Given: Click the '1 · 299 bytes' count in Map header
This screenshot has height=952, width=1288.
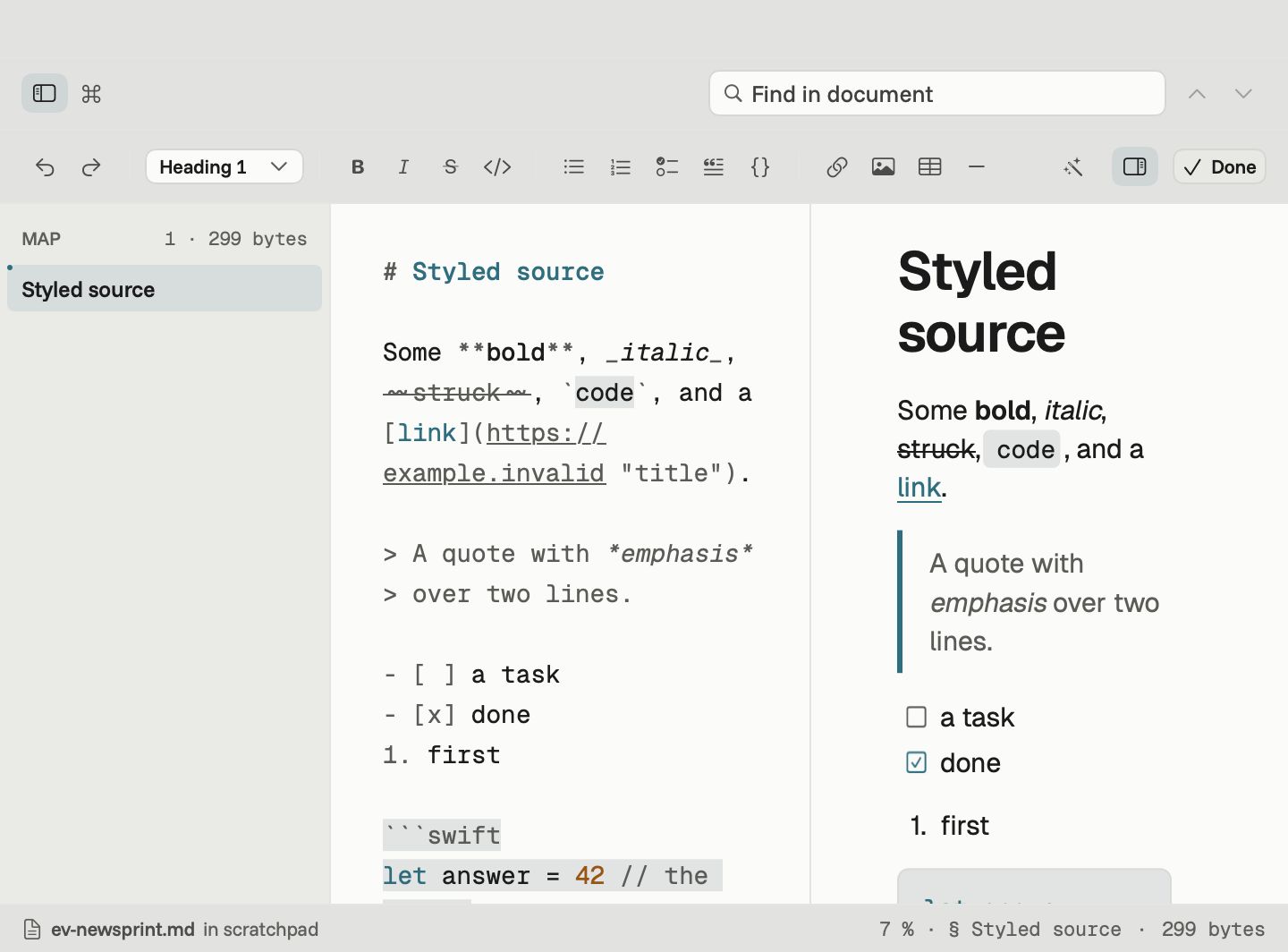Looking at the screenshot, I should pos(235,239).
